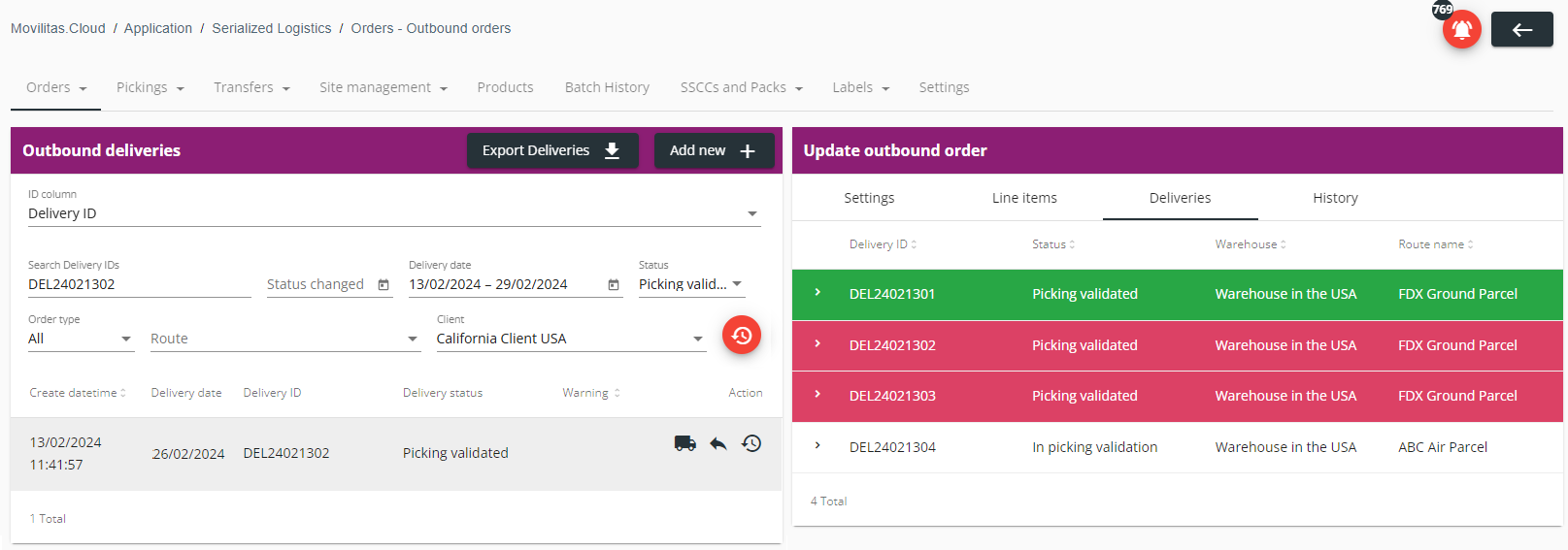Open the Labels menu
The width and height of the screenshot is (1568, 550).
[x=860, y=87]
